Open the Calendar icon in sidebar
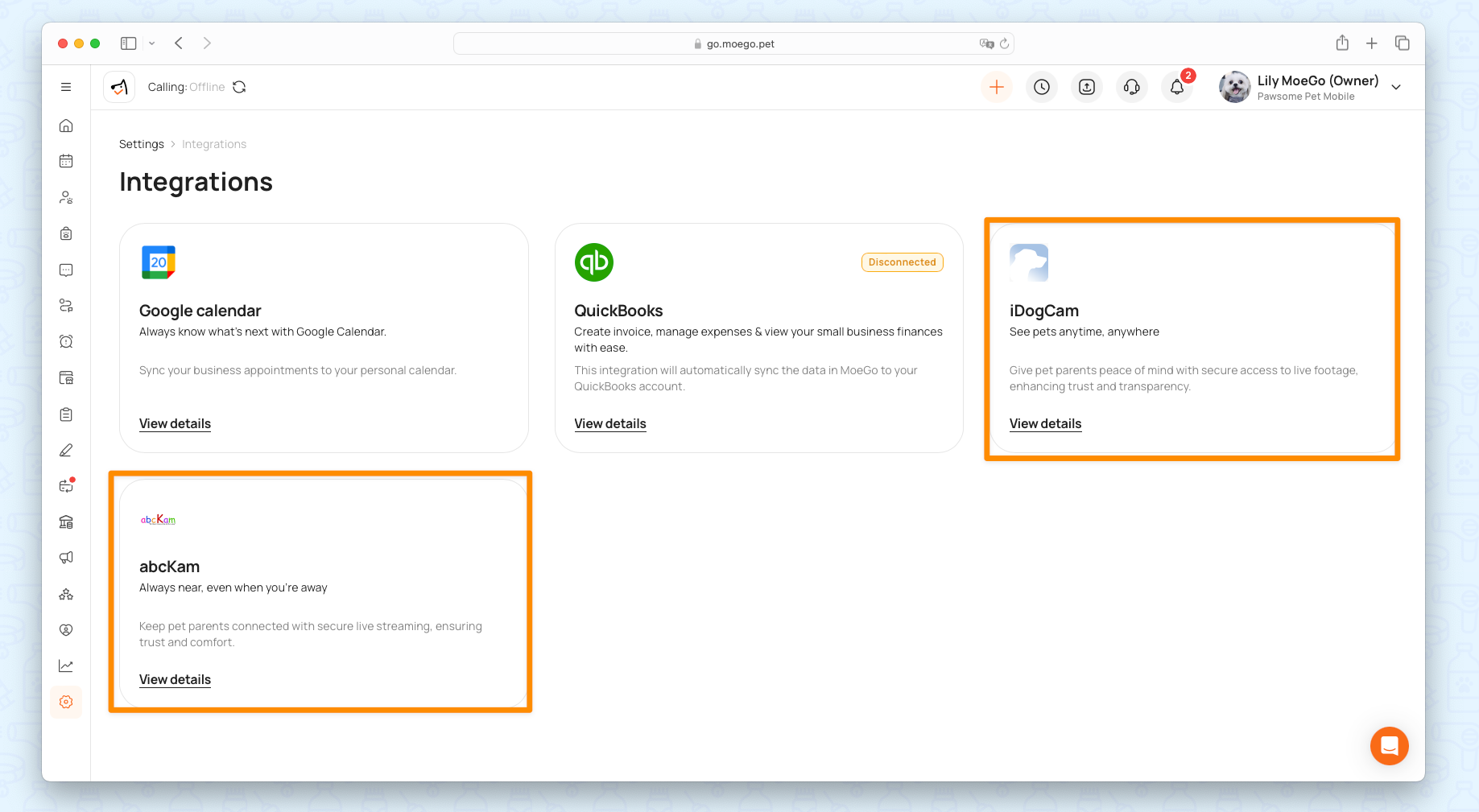The image size is (1479, 812). [x=66, y=161]
